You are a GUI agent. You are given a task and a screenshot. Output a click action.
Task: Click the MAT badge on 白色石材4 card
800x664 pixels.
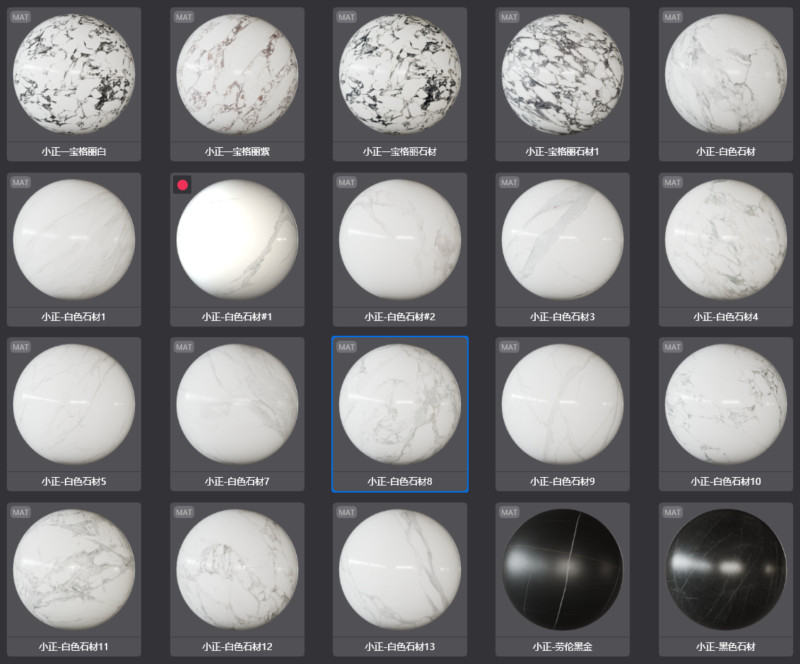coord(672,183)
